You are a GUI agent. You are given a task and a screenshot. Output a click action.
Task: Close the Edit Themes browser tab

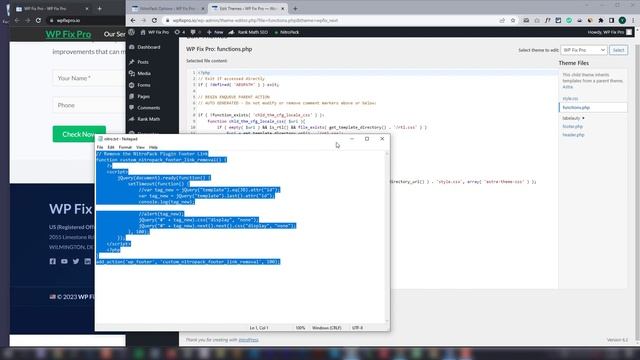pos(282,9)
